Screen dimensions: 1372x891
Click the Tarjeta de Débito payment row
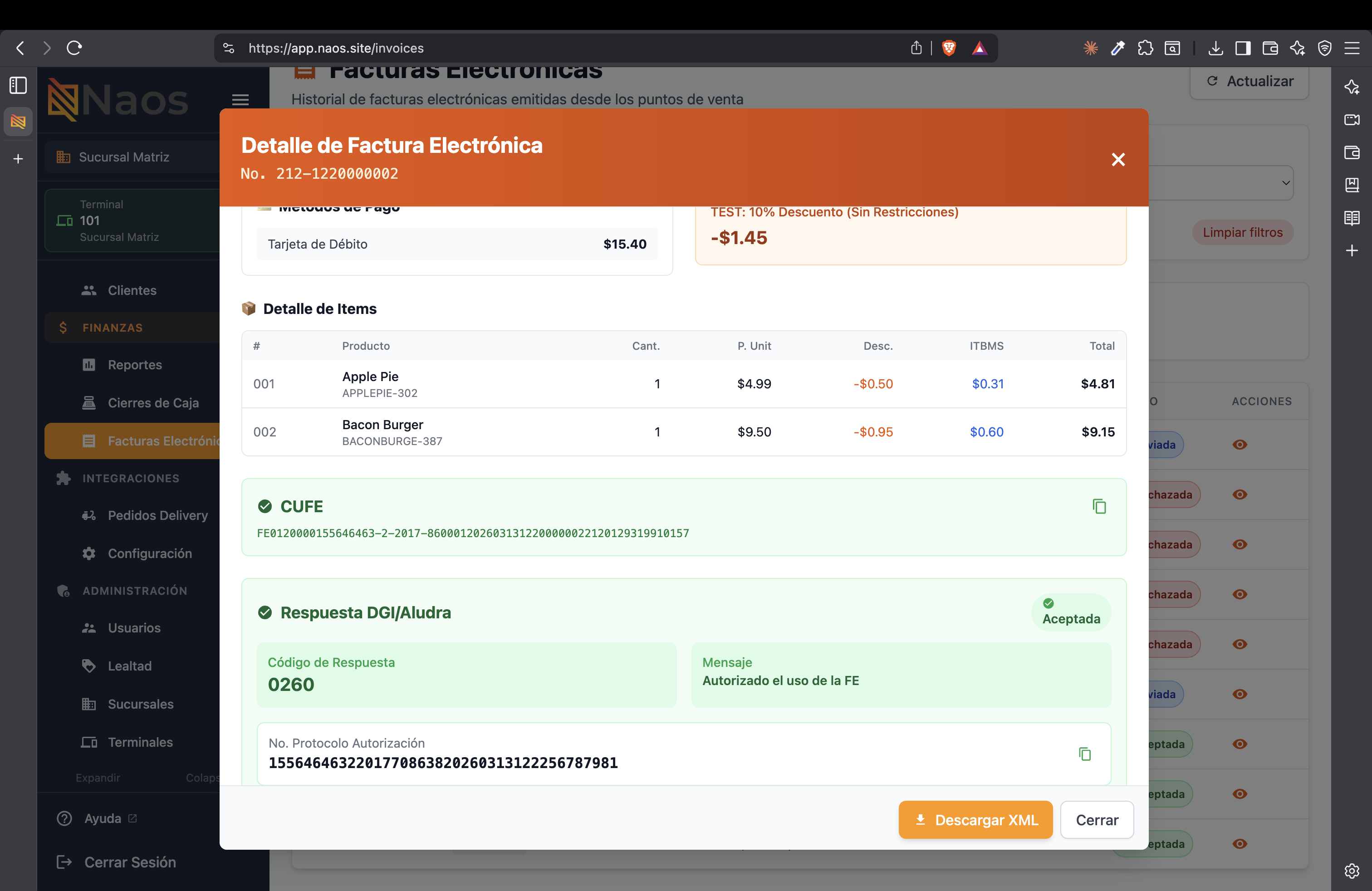pos(456,244)
